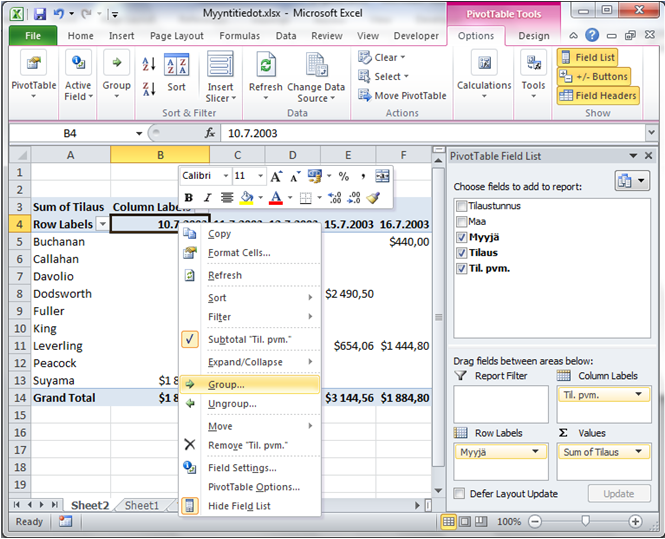Image resolution: width=665 pixels, height=539 pixels.
Task: Open the Row Labels filter dropdown
Action: (100, 224)
